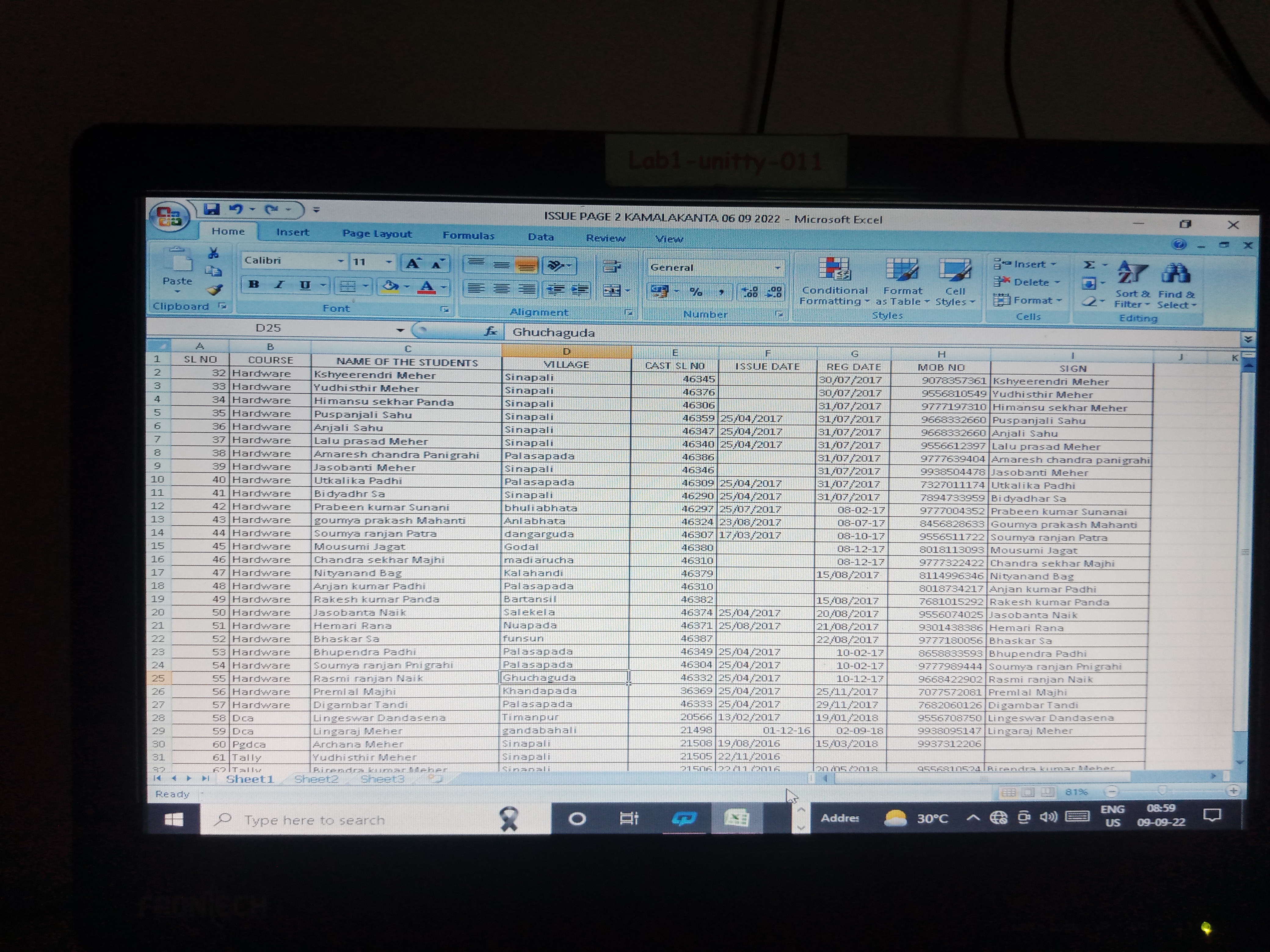Open the Calibri font name dropdown
Viewport: 1270px width, 952px height.
(x=340, y=261)
